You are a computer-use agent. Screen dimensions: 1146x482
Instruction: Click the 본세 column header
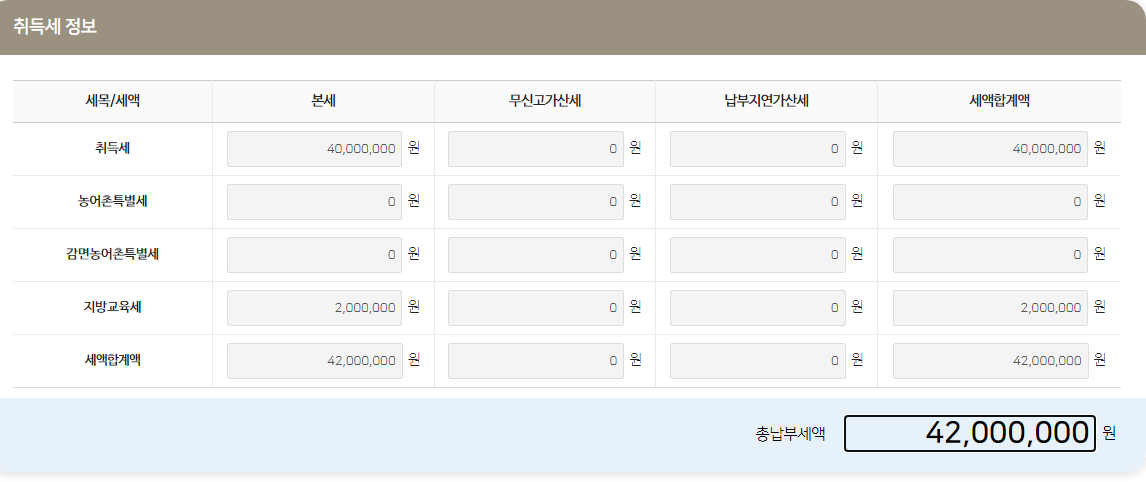point(323,102)
